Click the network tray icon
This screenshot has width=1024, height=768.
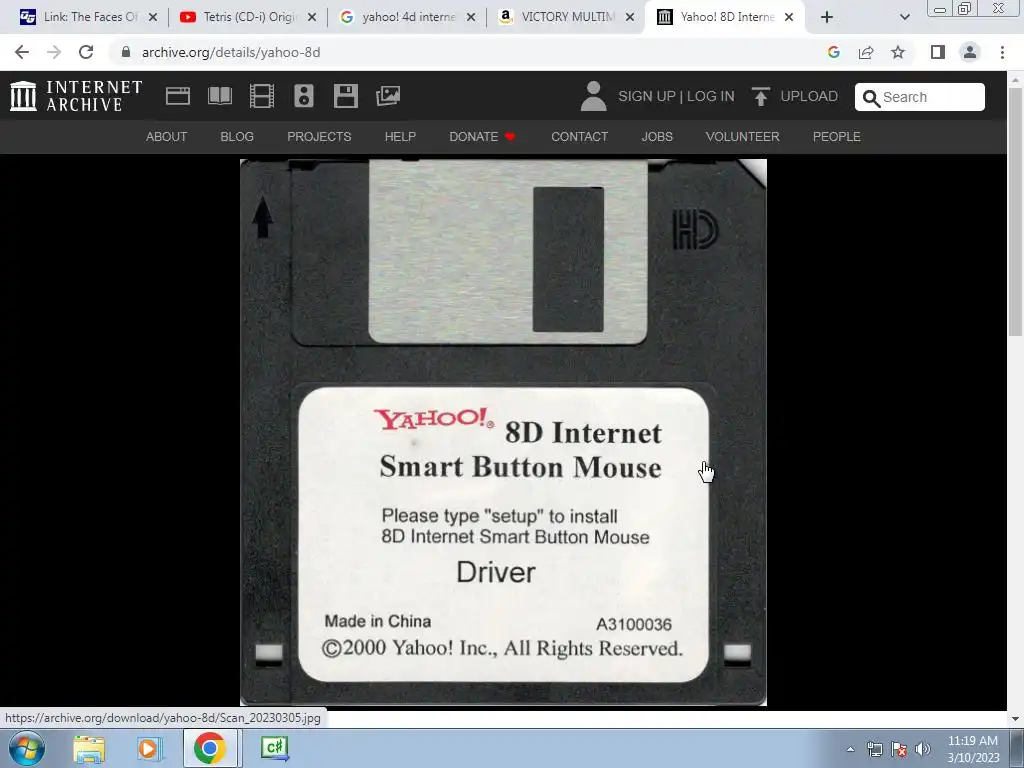pyautogui.click(x=874, y=749)
